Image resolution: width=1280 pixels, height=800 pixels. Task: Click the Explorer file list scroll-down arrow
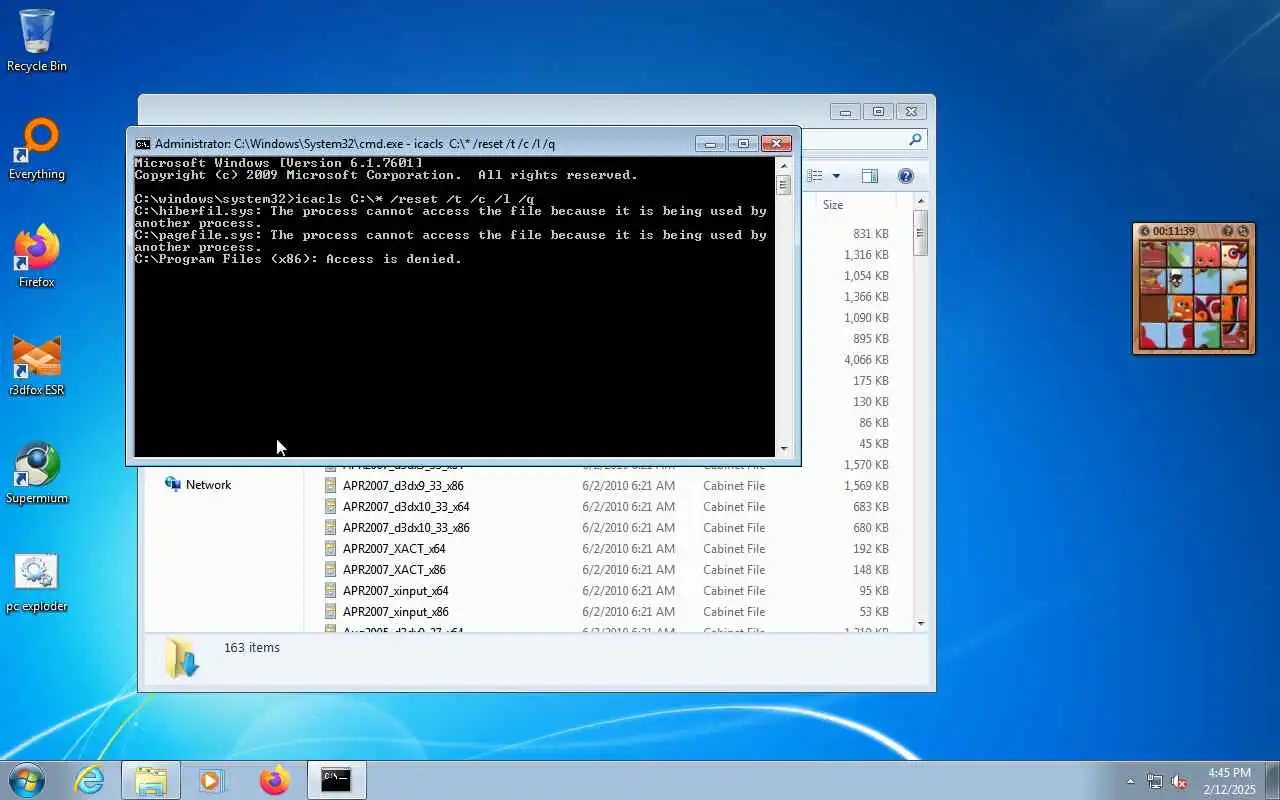tap(920, 623)
